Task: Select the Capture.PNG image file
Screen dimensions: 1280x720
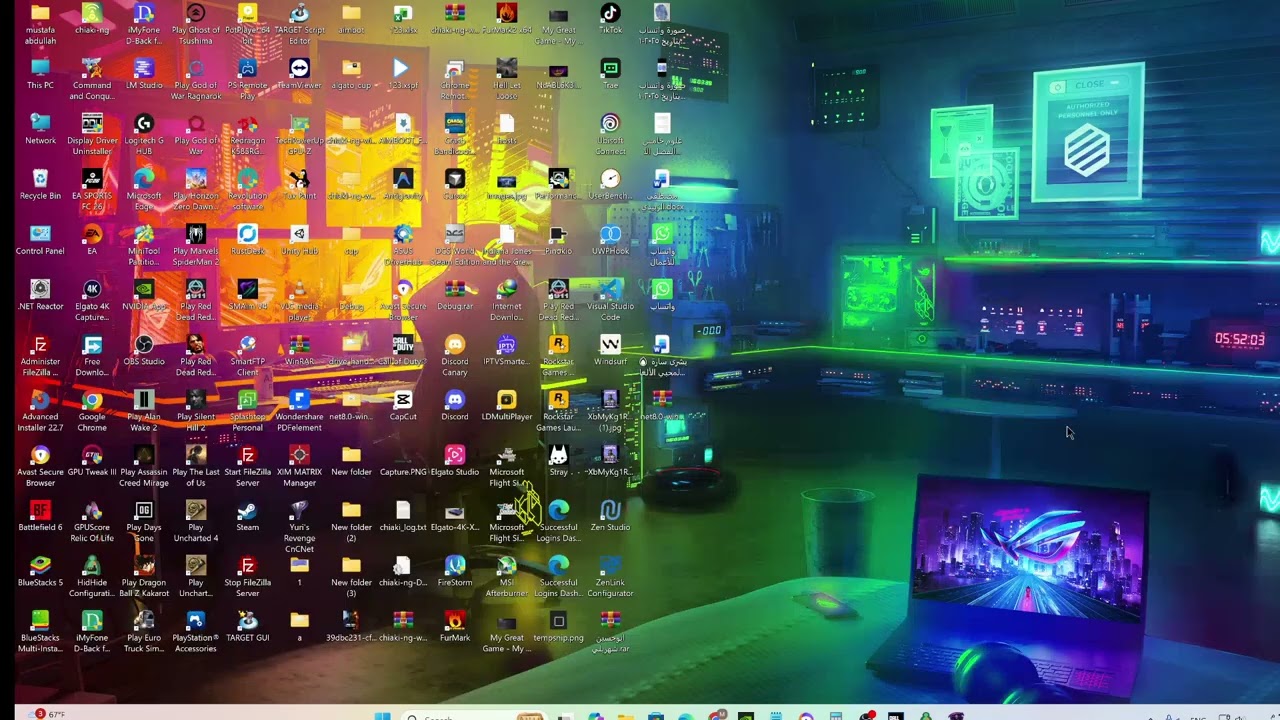Action: pyautogui.click(x=403, y=460)
